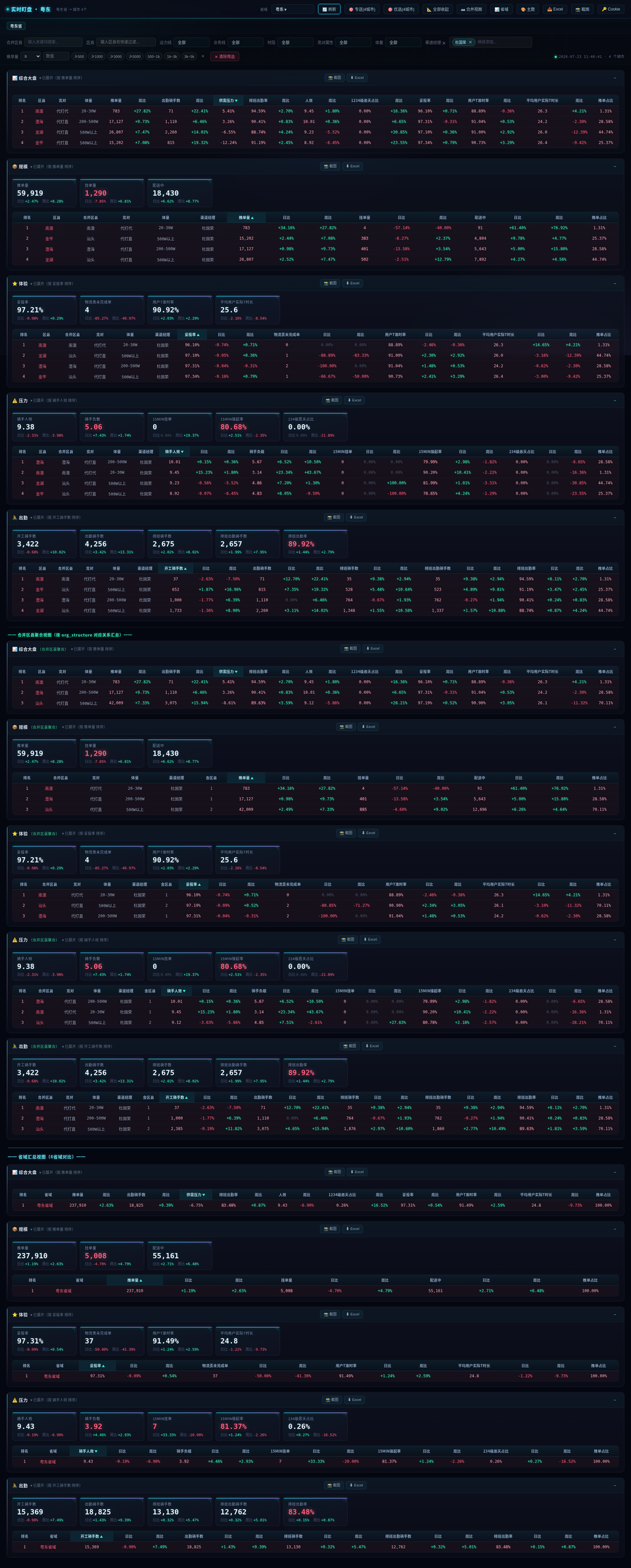Toggle the 优选(4城市) filter
631x1568 pixels.
(401, 9)
